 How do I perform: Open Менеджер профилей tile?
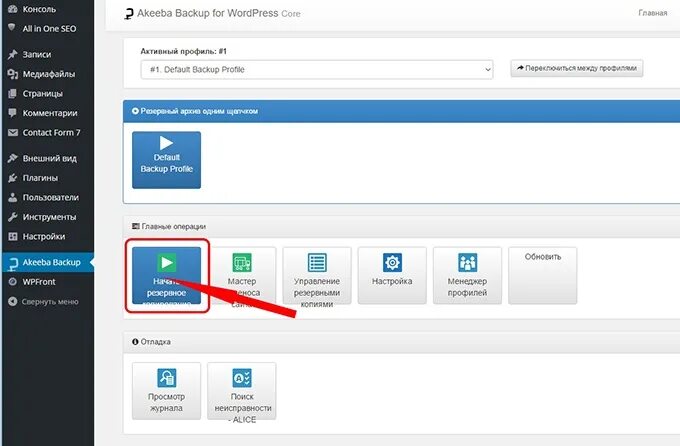[x=468, y=275]
